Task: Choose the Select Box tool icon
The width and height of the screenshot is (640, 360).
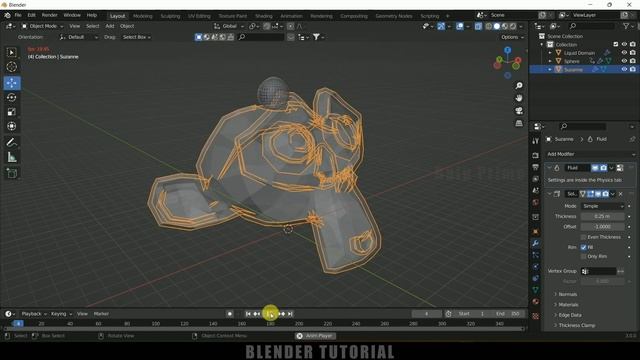Action: (11, 52)
